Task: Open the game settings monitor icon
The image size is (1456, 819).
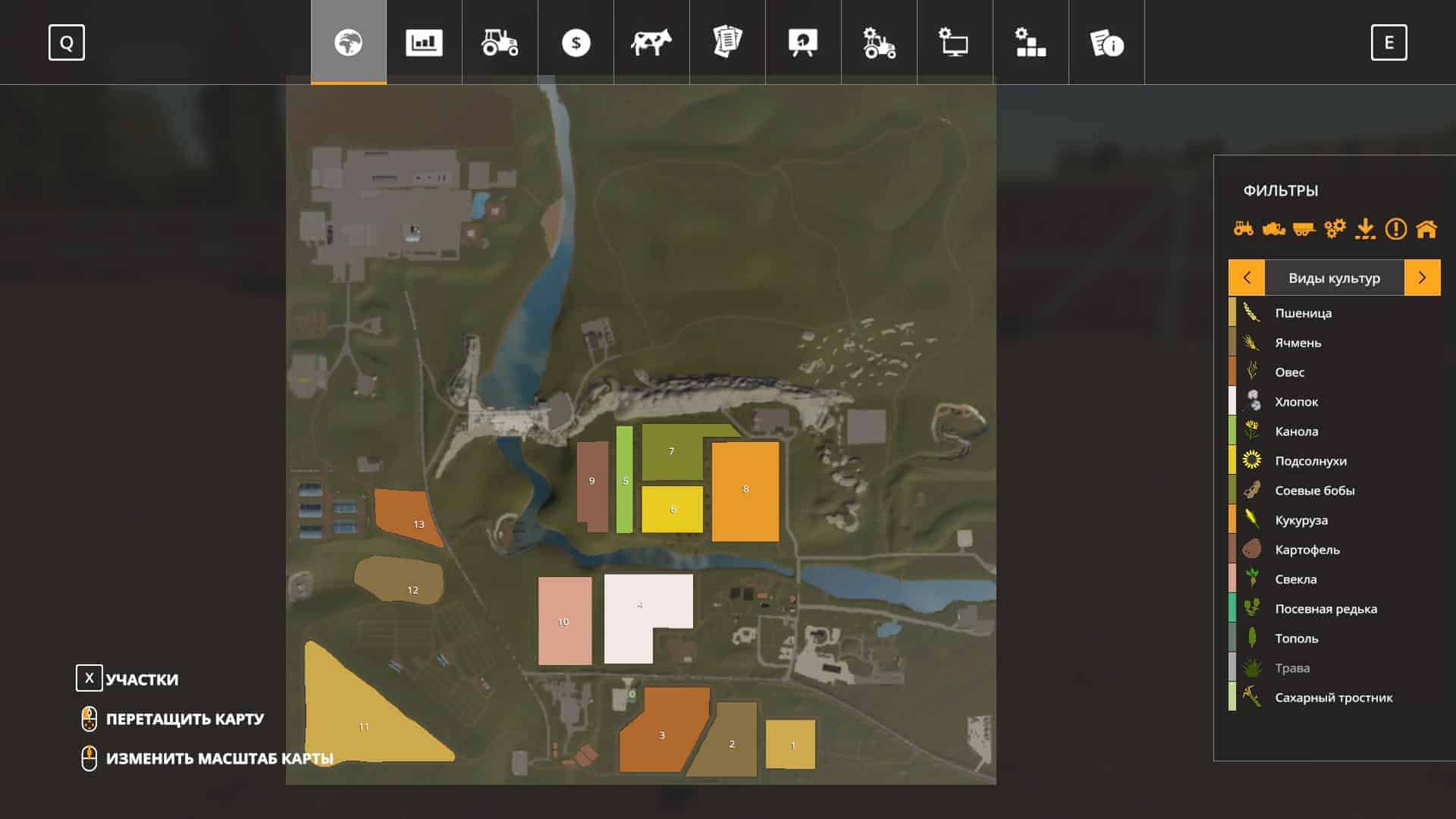Action: click(955, 42)
